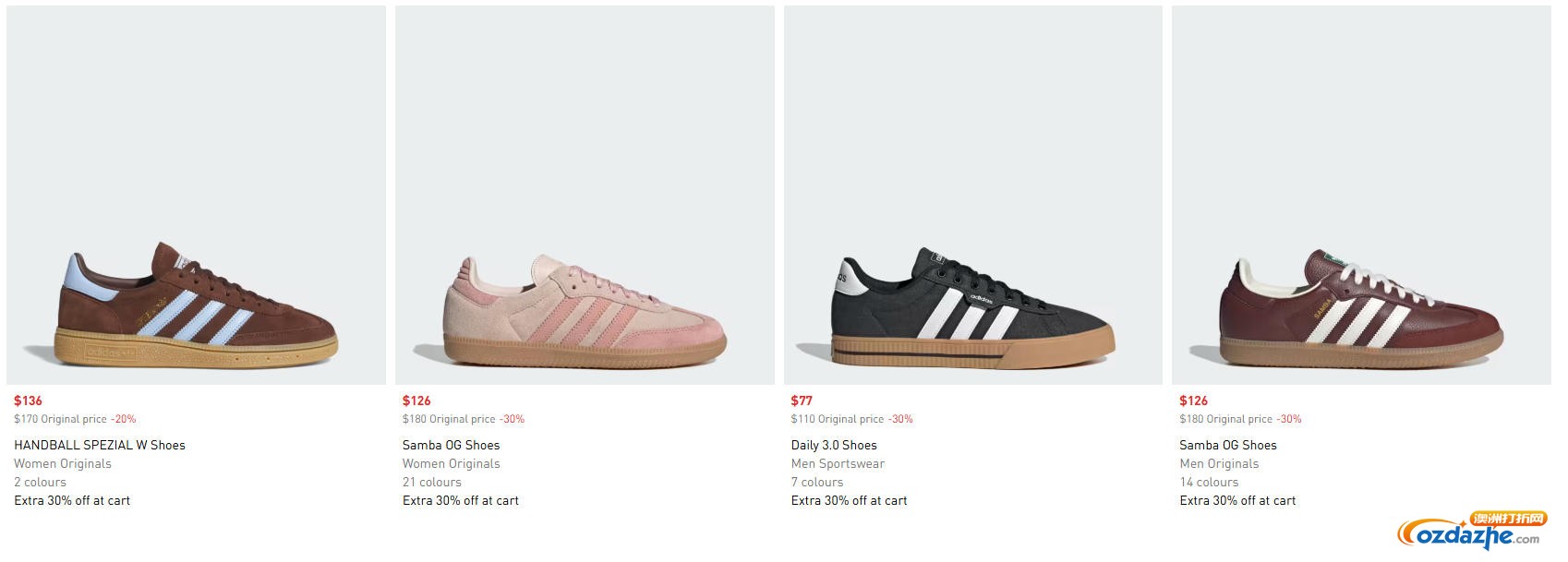The height and width of the screenshot is (562, 1568).
Task: Click the Men Originals Samba OG Shoes title
Action: (x=1228, y=445)
